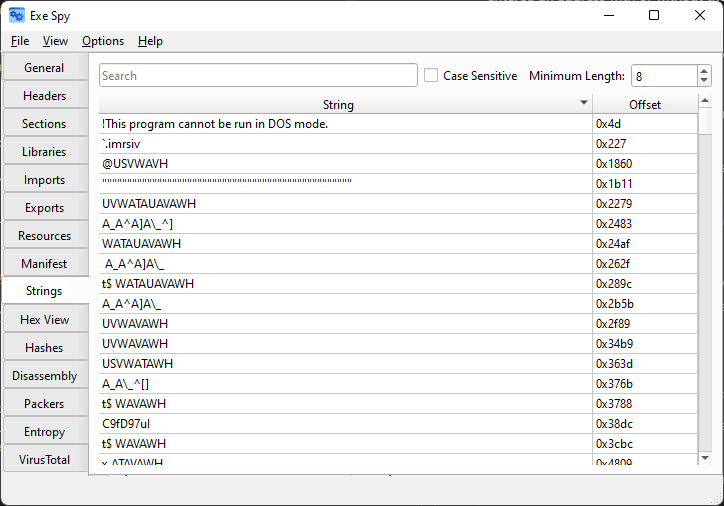Switch to the Hashes tab
The width and height of the screenshot is (724, 506).
pyautogui.click(x=45, y=348)
